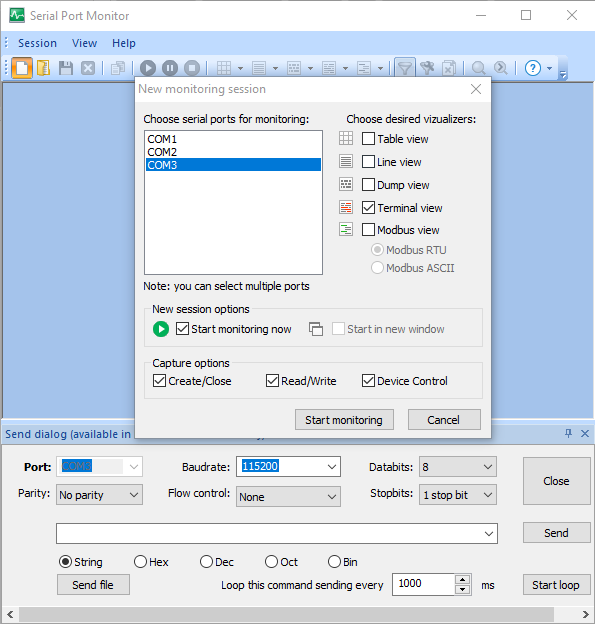
Task: Open the Session menu
Action: click(37, 43)
